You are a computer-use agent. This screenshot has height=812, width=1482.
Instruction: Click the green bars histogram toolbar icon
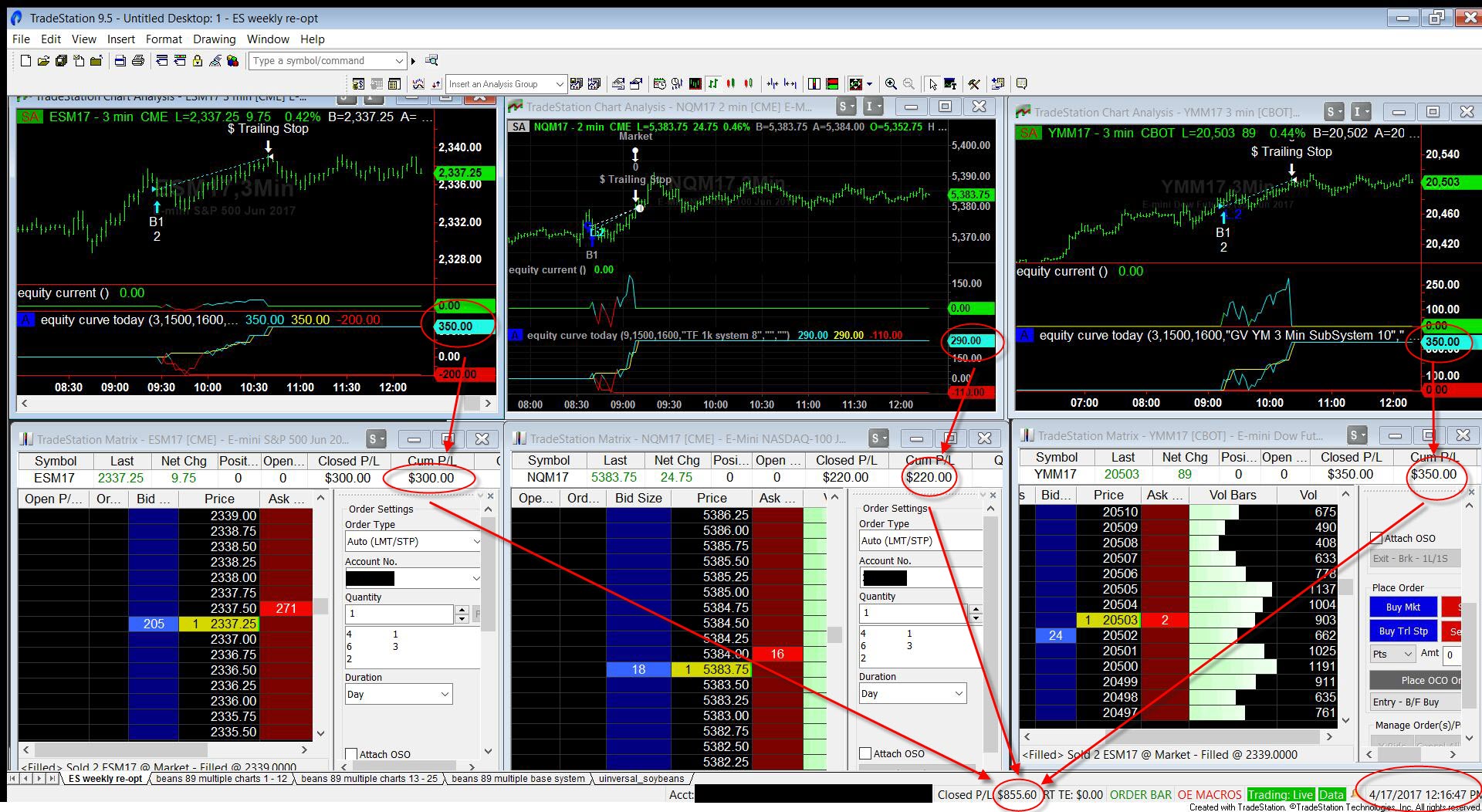pyautogui.click(x=695, y=83)
